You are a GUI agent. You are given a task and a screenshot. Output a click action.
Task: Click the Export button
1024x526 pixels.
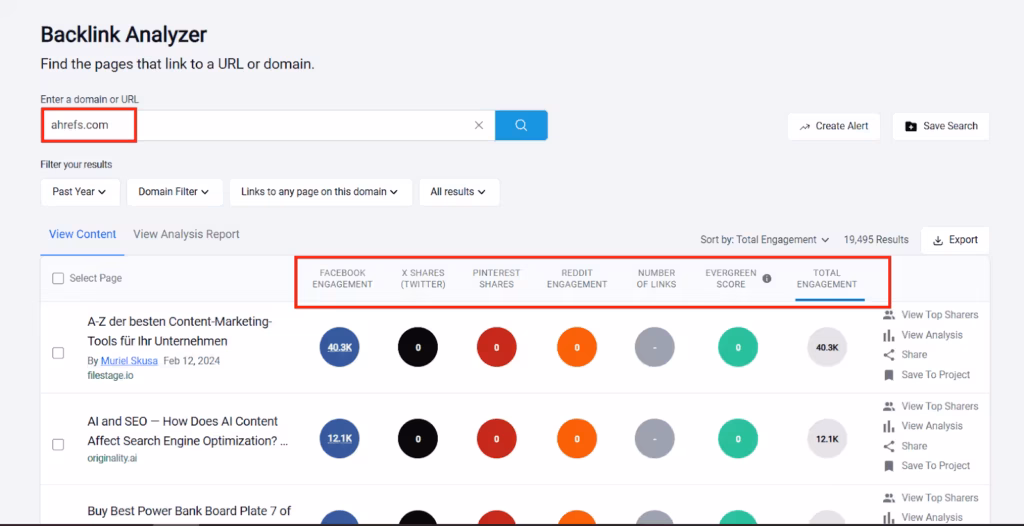point(955,240)
